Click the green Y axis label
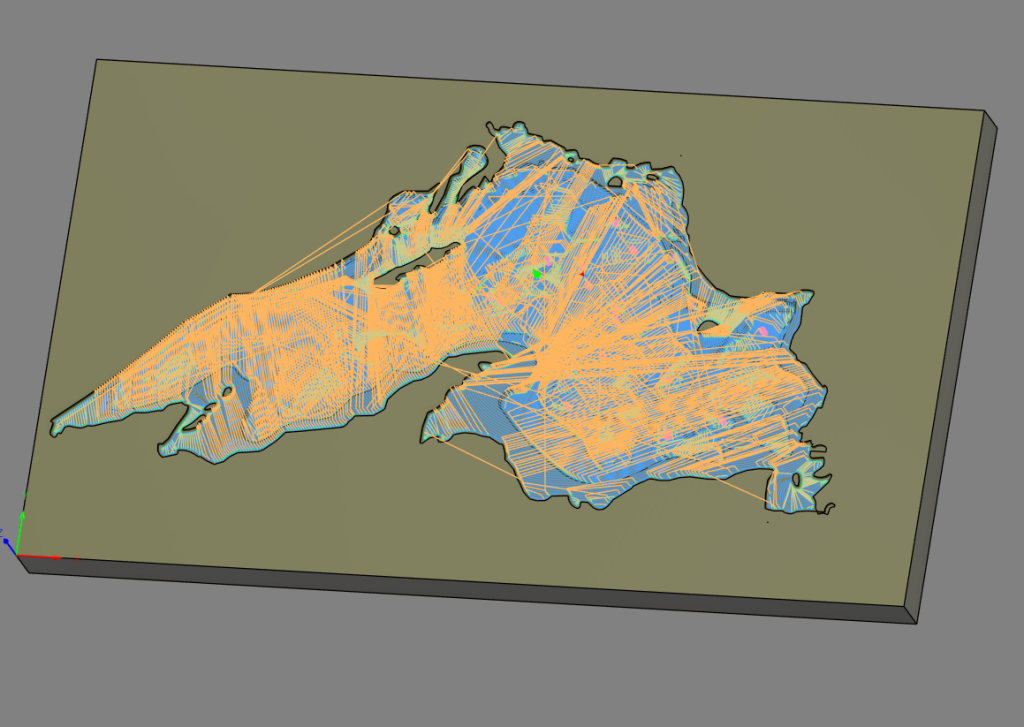Viewport: 1024px width, 727px height. click(x=25, y=494)
